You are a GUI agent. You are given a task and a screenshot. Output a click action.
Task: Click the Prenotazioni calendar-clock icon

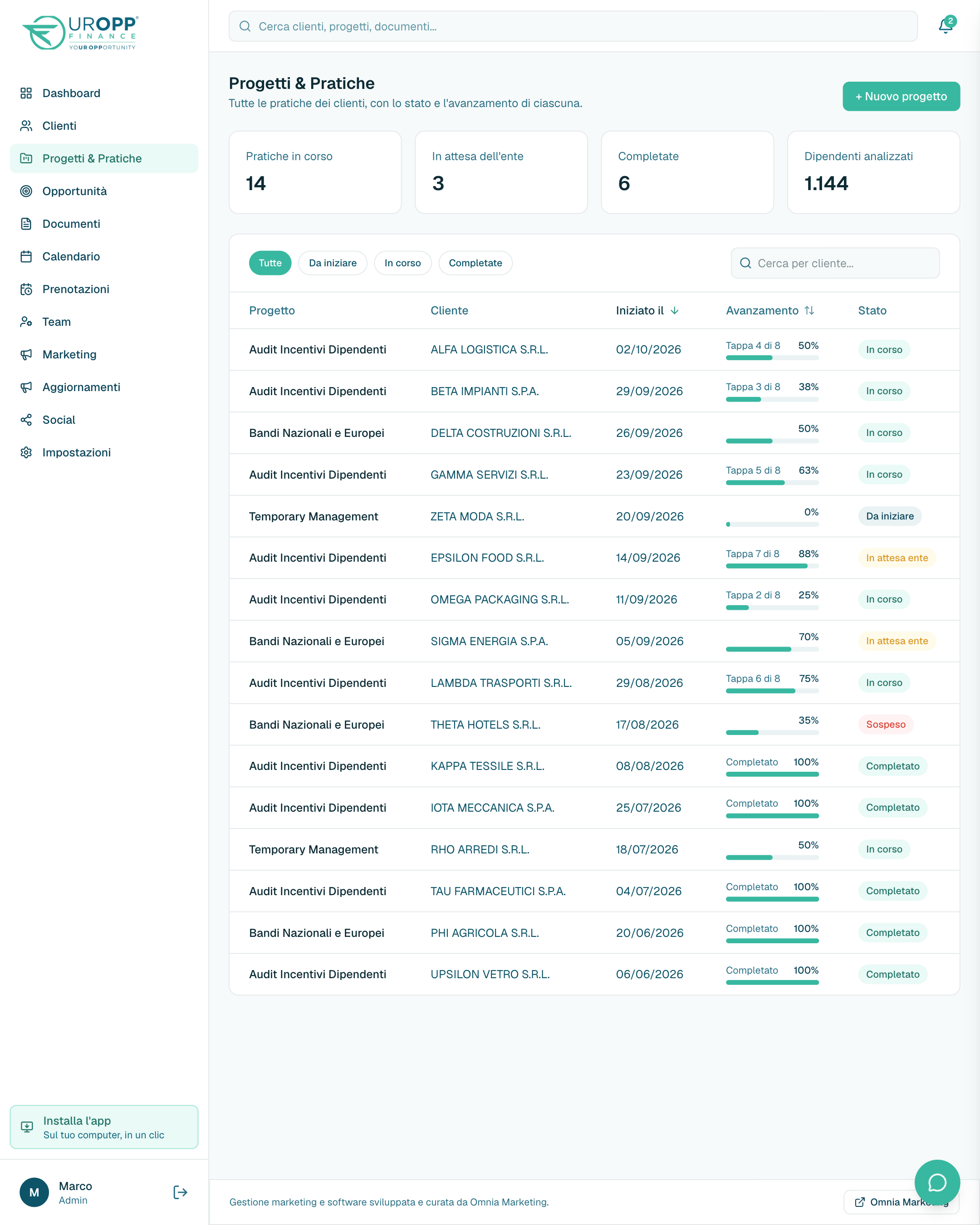click(x=26, y=289)
